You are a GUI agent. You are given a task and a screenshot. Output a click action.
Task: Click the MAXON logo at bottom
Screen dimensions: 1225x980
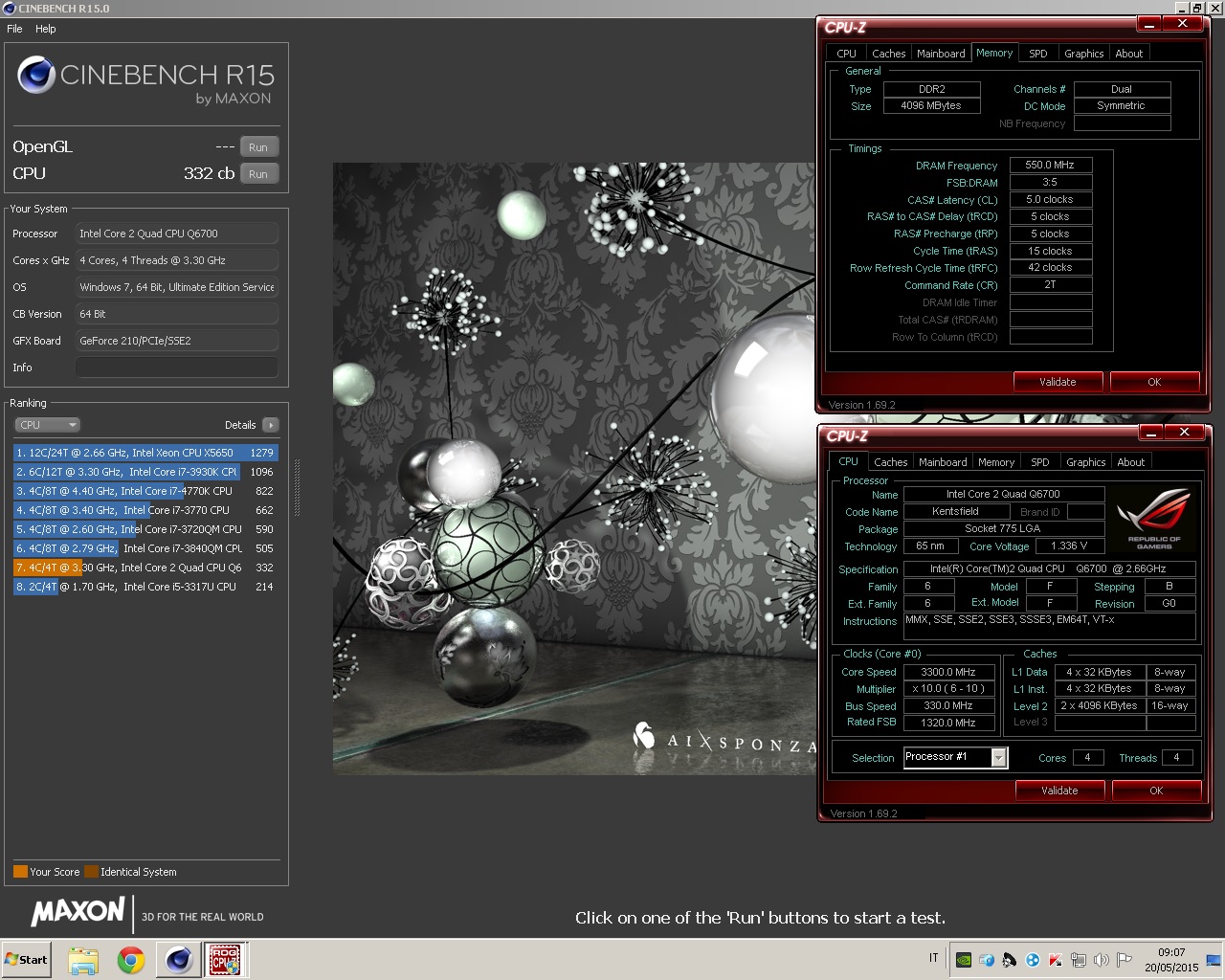coord(78,912)
